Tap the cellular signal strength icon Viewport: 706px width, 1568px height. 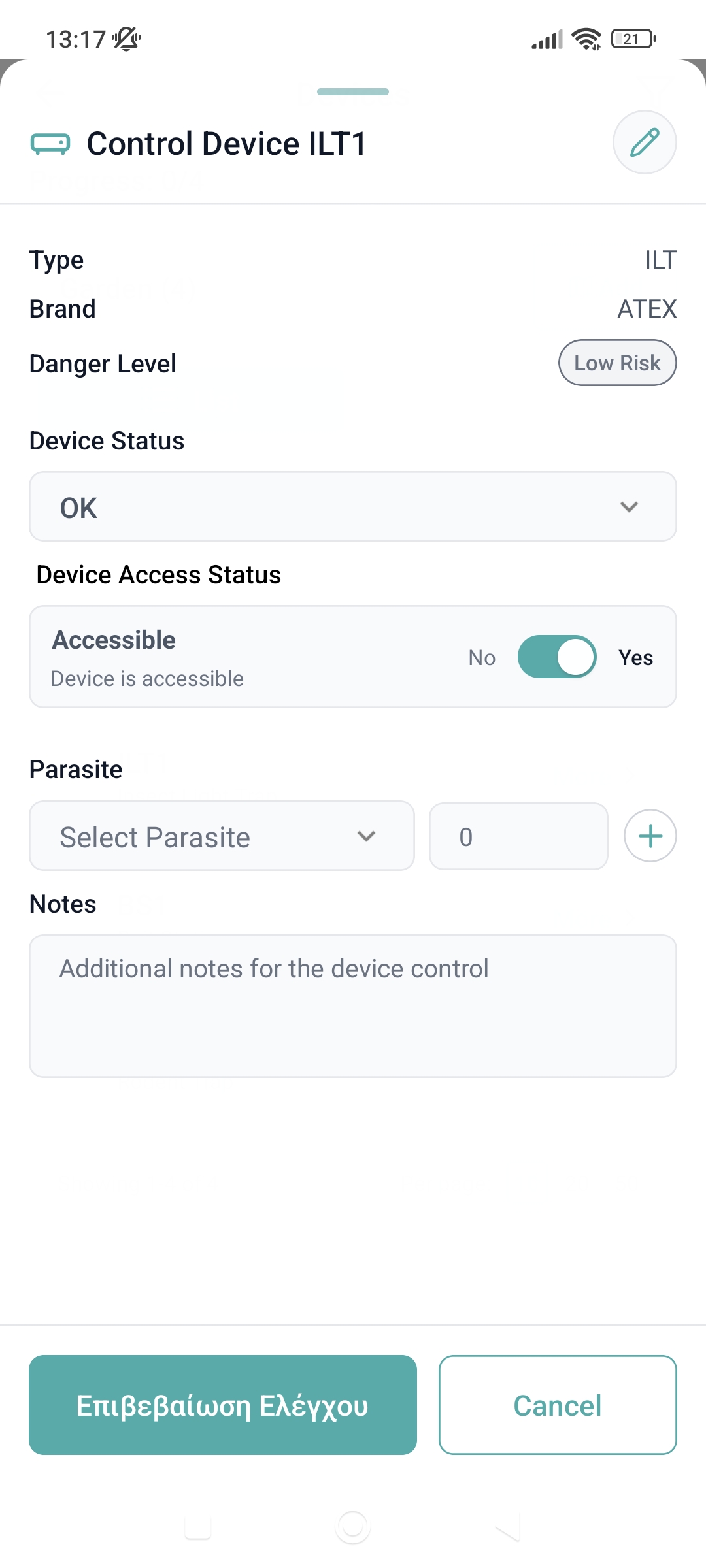click(x=547, y=40)
